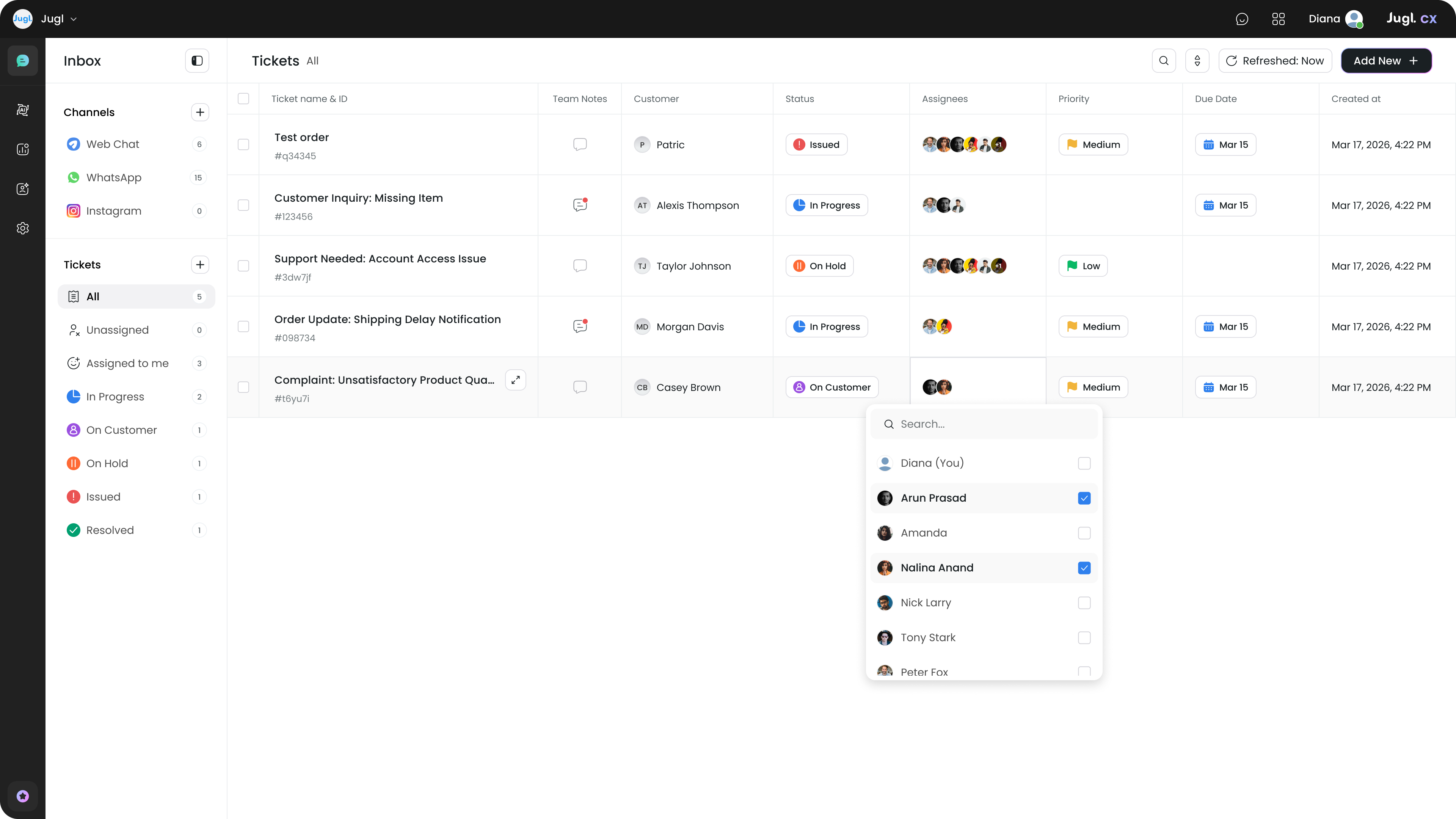Open Order Update: Shipping Delay Notification ticket
Viewport: 1456px width, 819px height.
pos(388,319)
